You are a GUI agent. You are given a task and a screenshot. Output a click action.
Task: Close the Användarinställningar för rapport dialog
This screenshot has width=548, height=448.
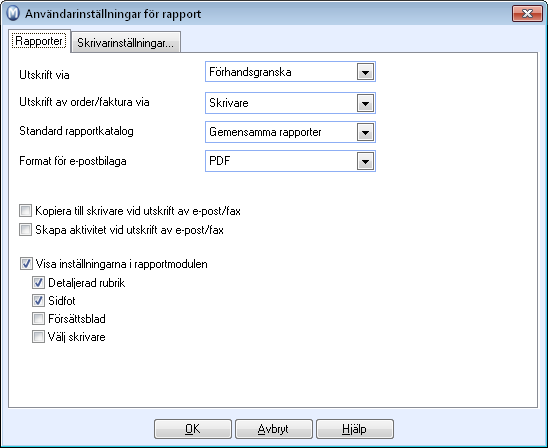point(527,14)
